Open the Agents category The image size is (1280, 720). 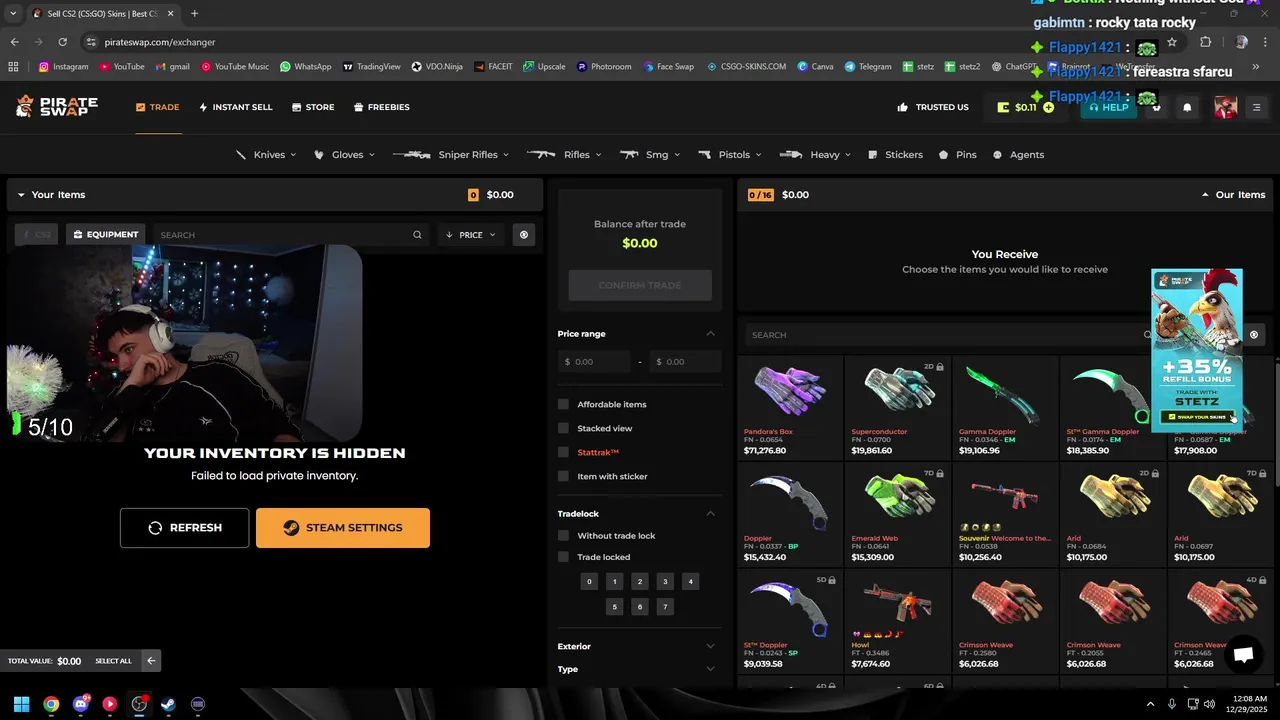[x=1018, y=155]
